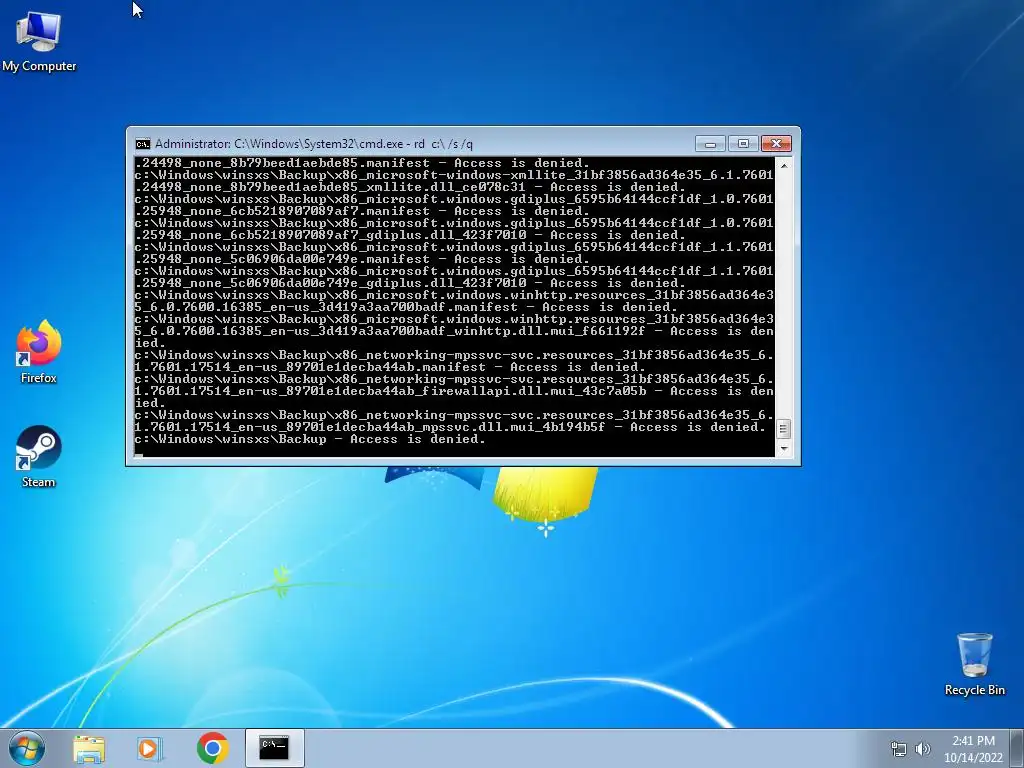
Task: Open the My Computer desktop icon
Action: click(x=39, y=40)
